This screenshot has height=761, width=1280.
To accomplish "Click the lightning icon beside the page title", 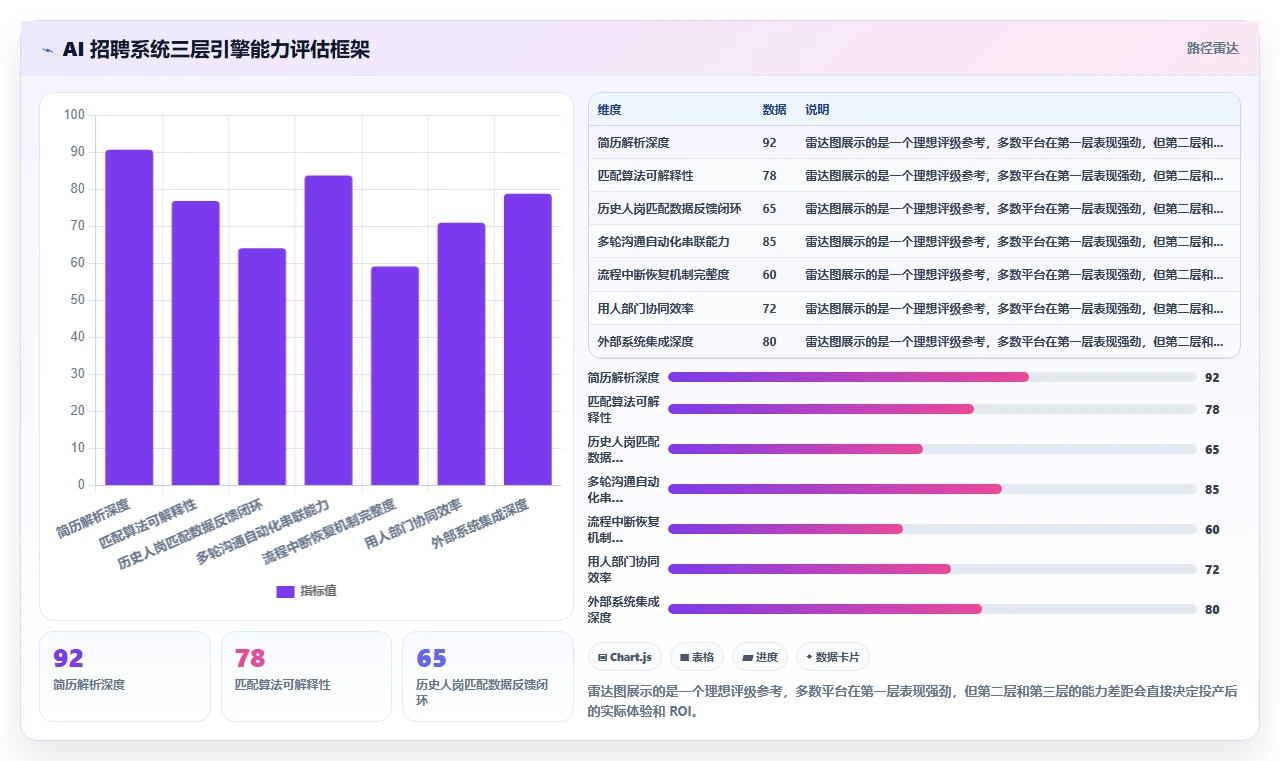I will click(x=48, y=49).
